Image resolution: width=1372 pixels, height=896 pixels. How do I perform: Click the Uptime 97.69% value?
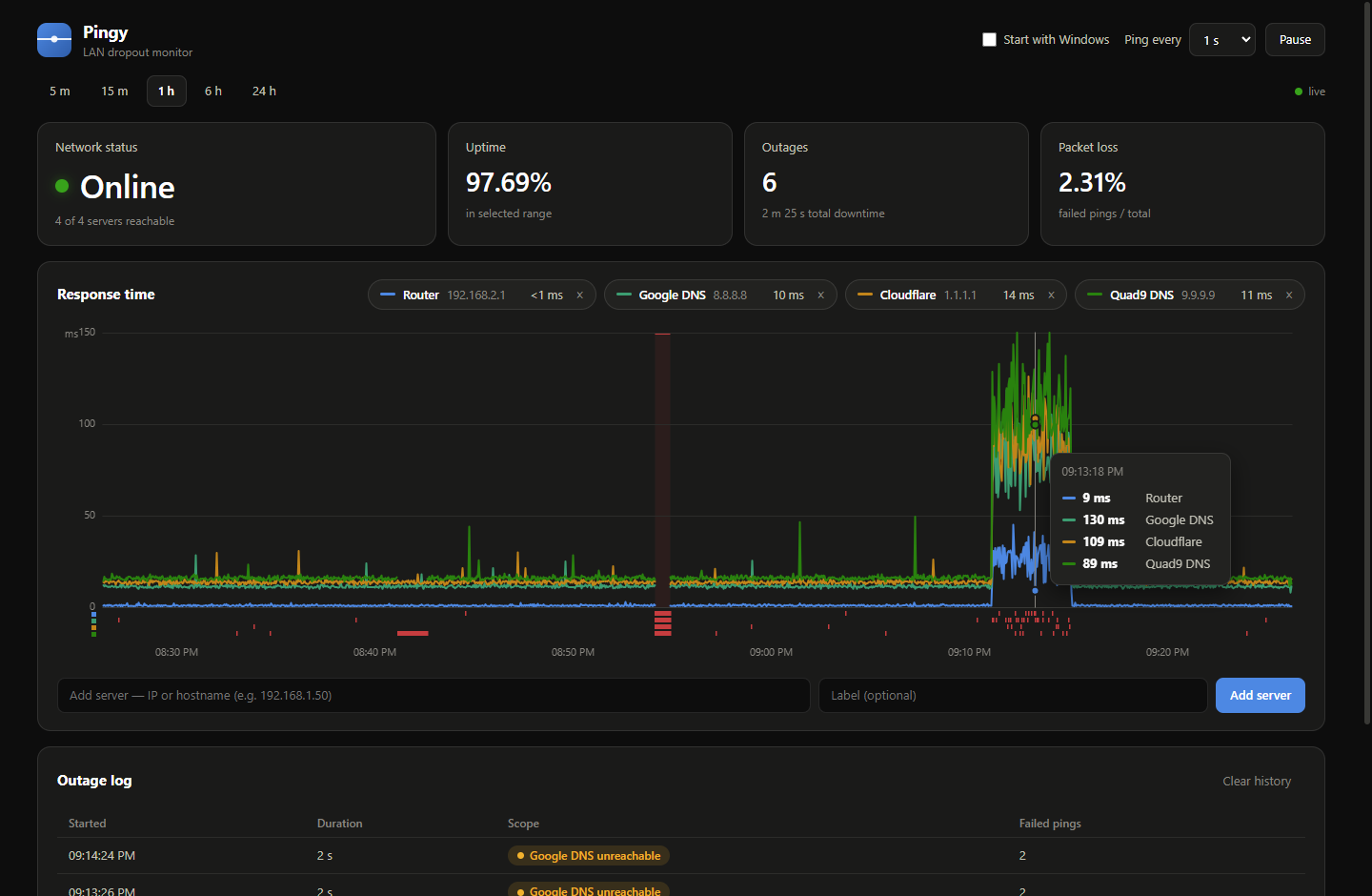click(509, 182)
